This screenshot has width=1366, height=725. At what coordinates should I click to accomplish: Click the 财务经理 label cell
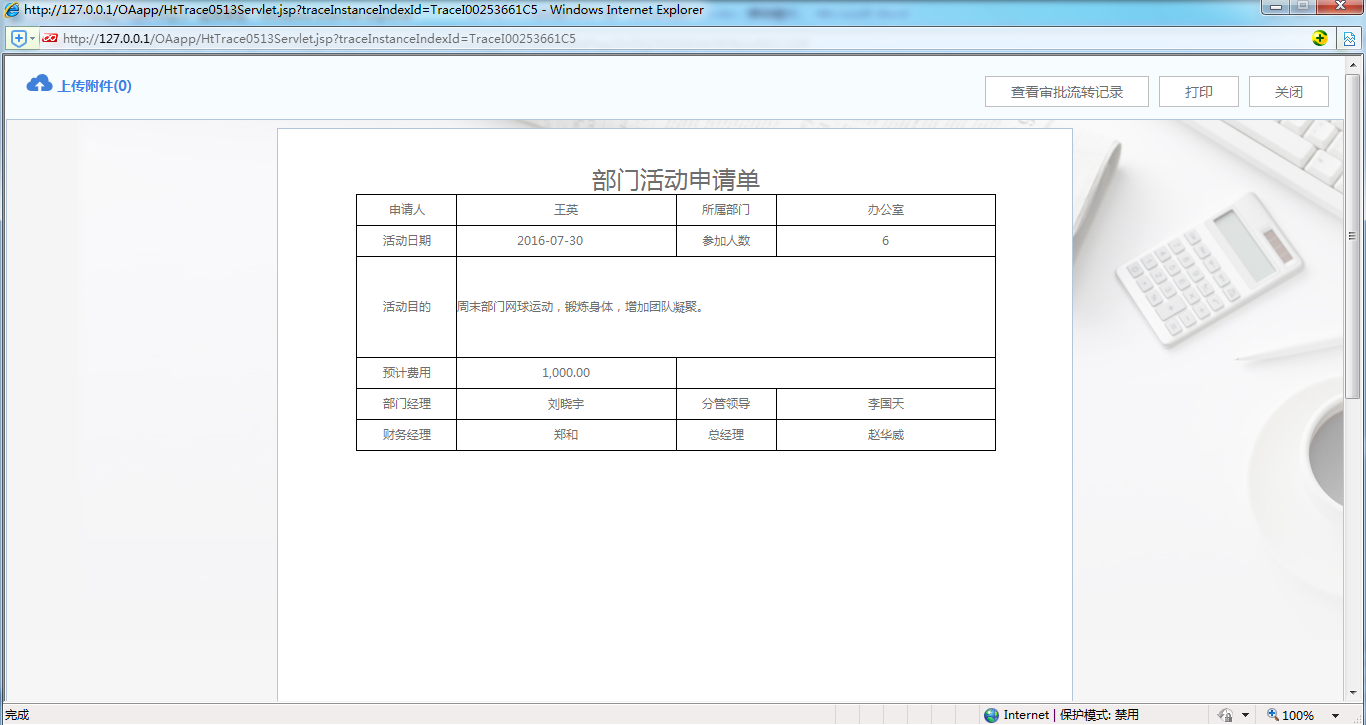point(407,435)
